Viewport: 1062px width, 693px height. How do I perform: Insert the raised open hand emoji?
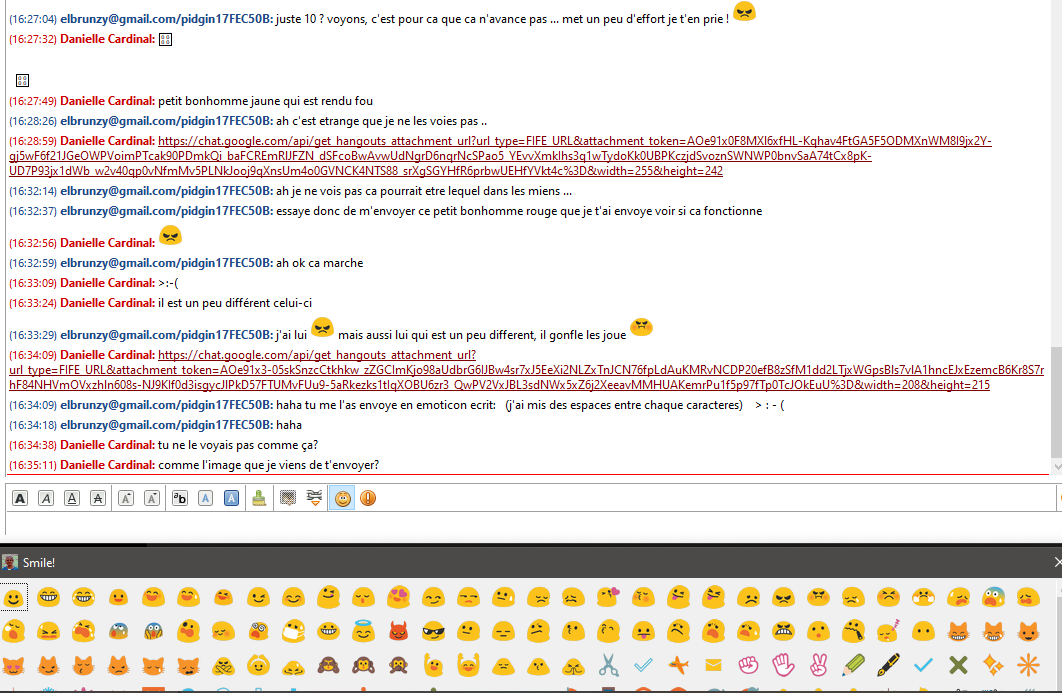click(783, 666)
